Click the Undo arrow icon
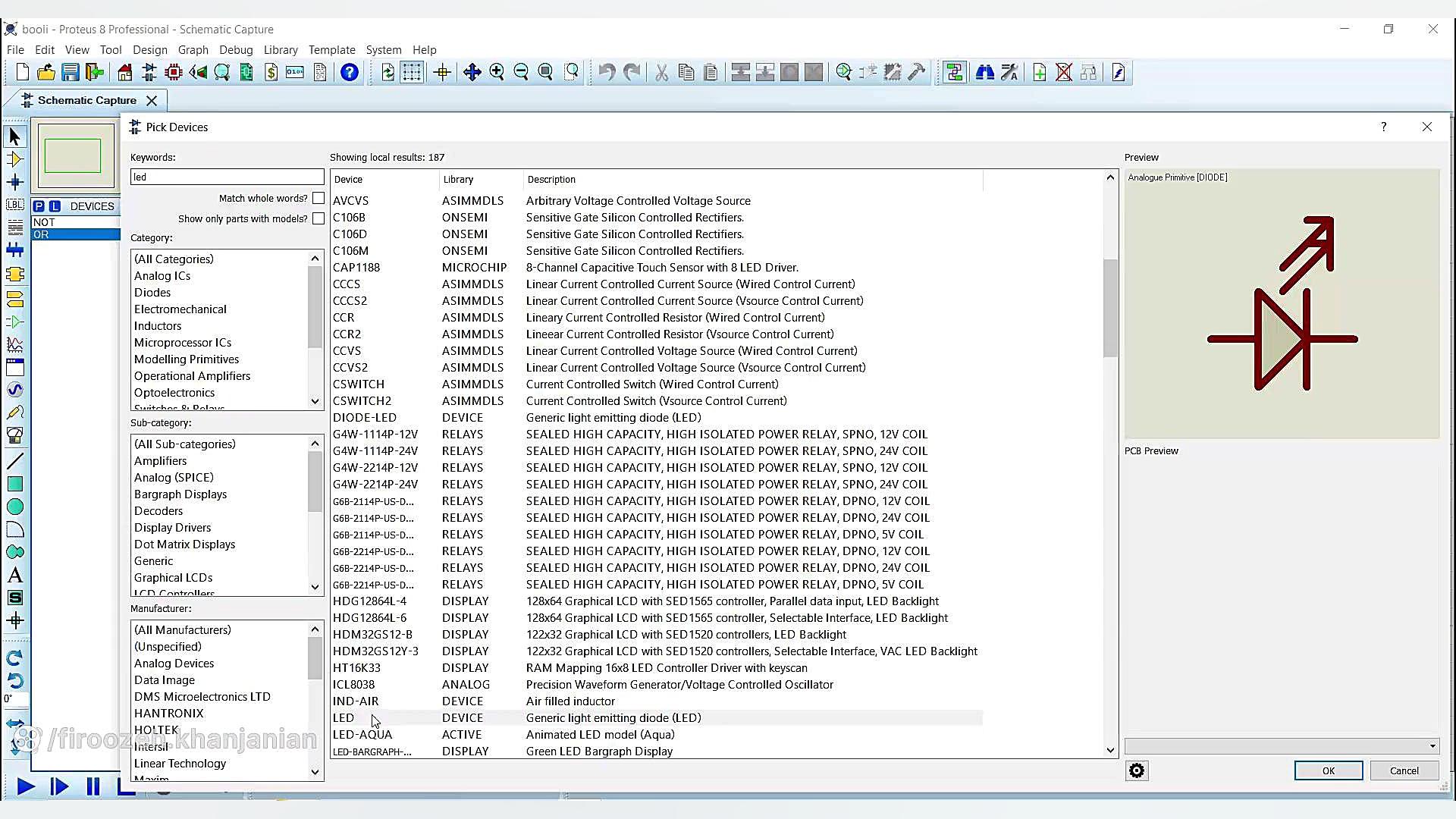The image size is (1456, 819). 607,72
